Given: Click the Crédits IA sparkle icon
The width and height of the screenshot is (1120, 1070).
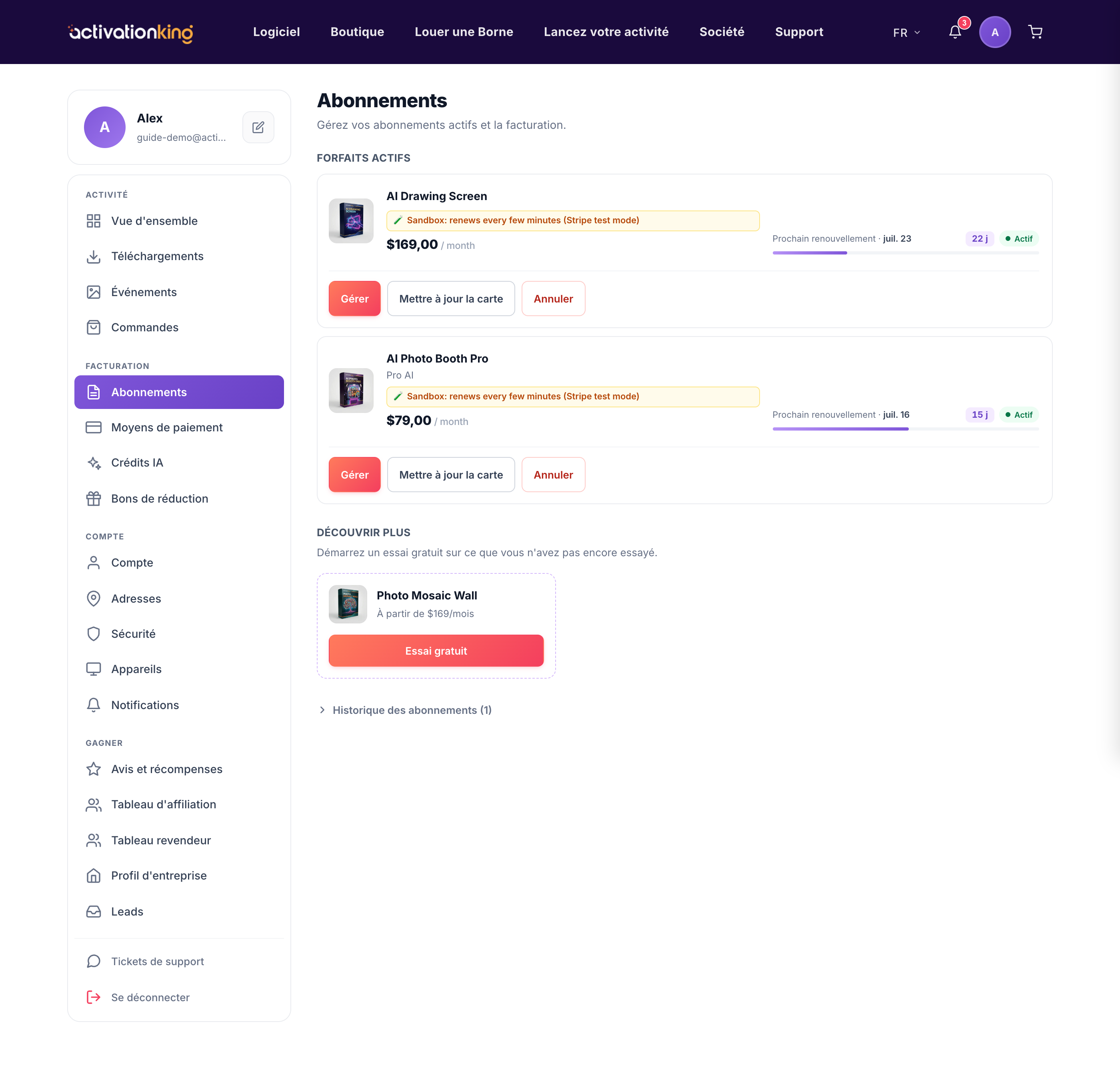Looking at the screenshot, I should (94, 463).
